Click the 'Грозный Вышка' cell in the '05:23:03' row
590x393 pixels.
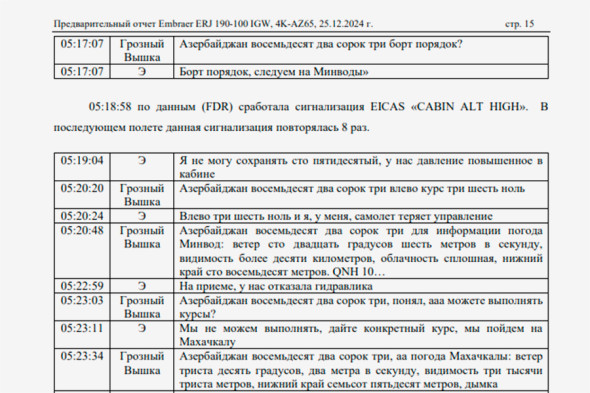[142, 307]
